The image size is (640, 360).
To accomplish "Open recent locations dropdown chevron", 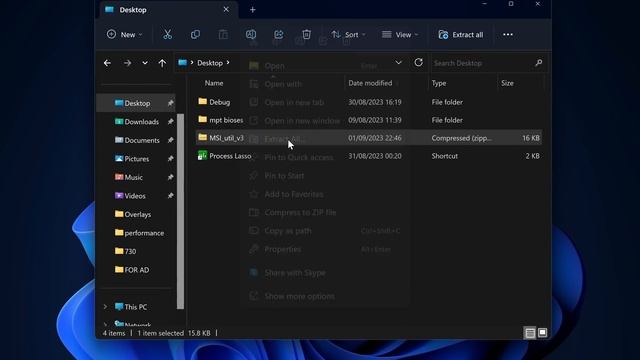I will pyautogui.click(x=145, y=63).
